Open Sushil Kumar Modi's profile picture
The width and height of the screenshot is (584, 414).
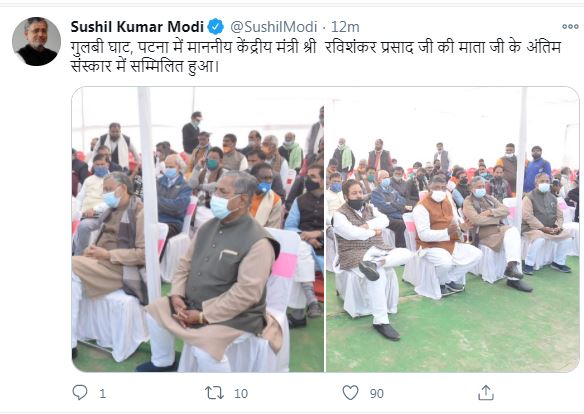(x=36, y=41)
